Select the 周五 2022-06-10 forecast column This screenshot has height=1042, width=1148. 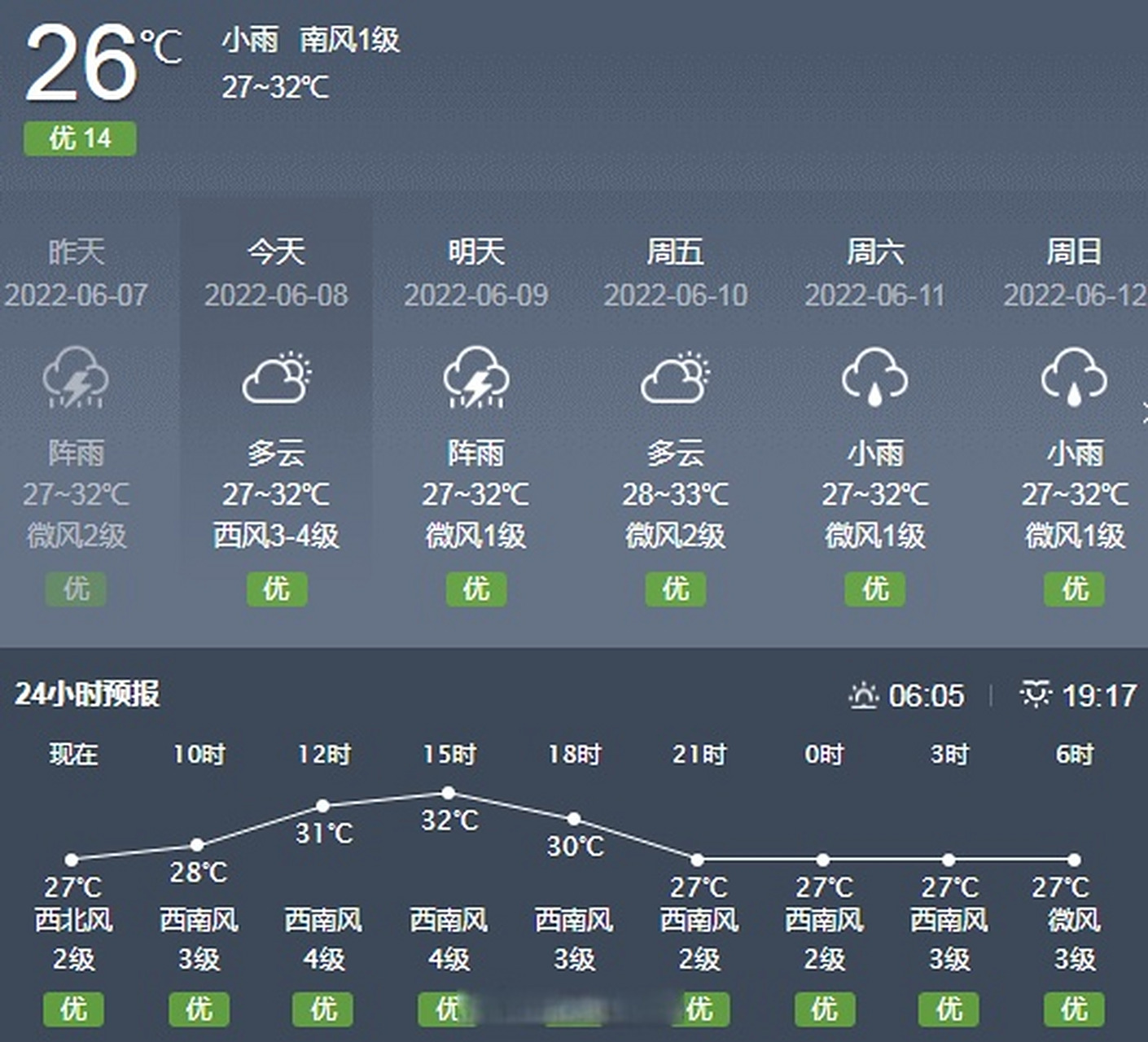tap(675, 419)
